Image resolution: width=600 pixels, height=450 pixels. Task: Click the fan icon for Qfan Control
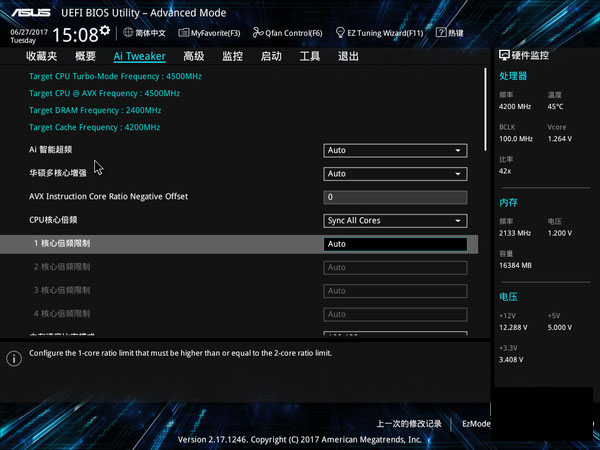click(258, 33)
